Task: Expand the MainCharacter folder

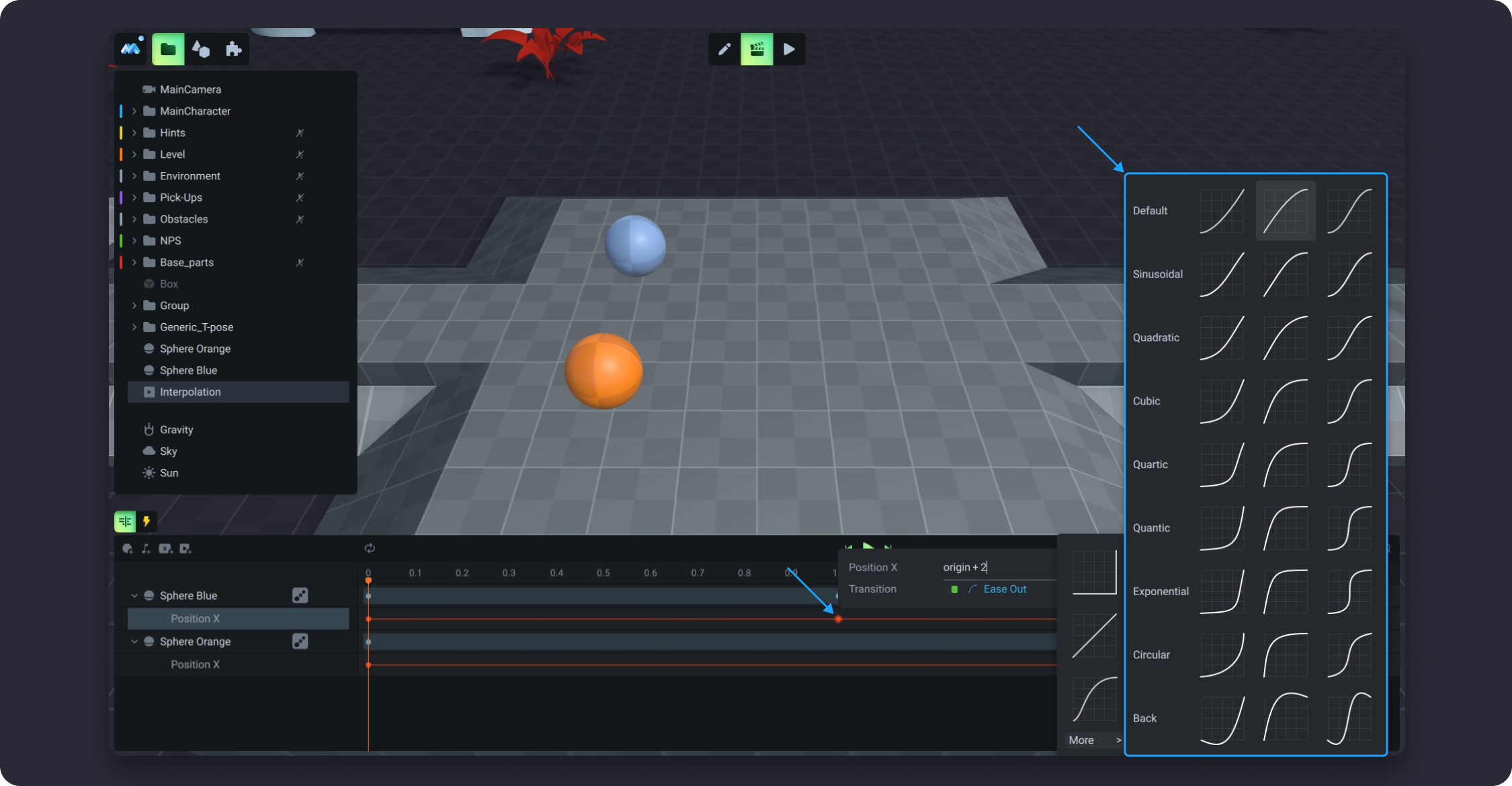Action: 134,111
